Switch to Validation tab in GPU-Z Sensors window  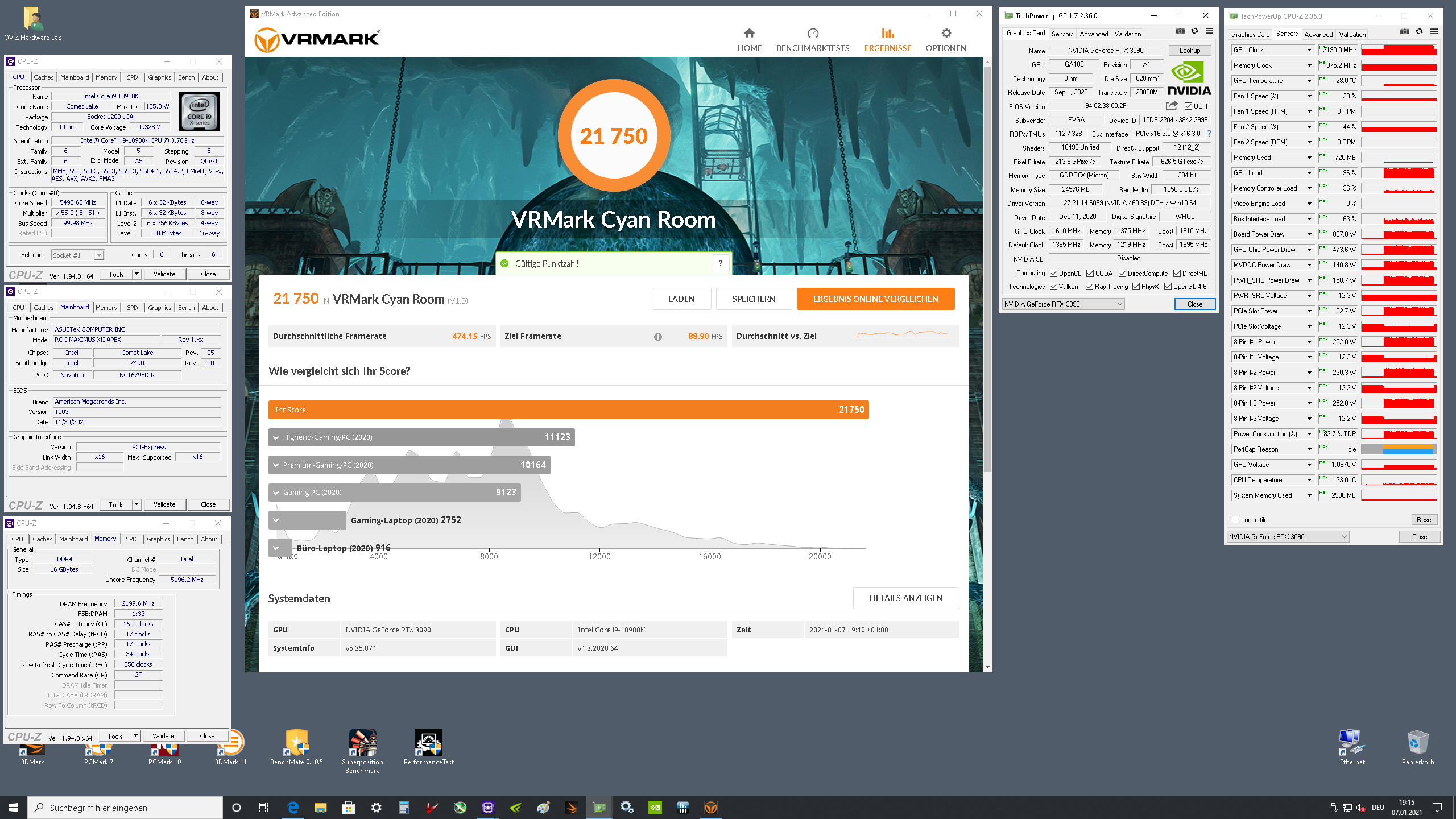[1352, 35]
